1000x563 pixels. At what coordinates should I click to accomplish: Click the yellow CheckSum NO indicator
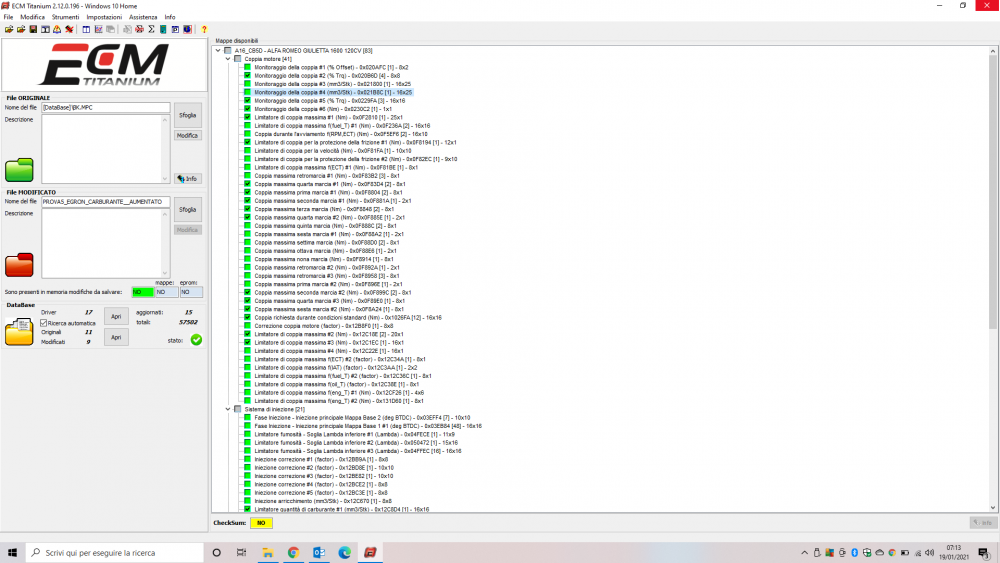[x=261, y=523]
